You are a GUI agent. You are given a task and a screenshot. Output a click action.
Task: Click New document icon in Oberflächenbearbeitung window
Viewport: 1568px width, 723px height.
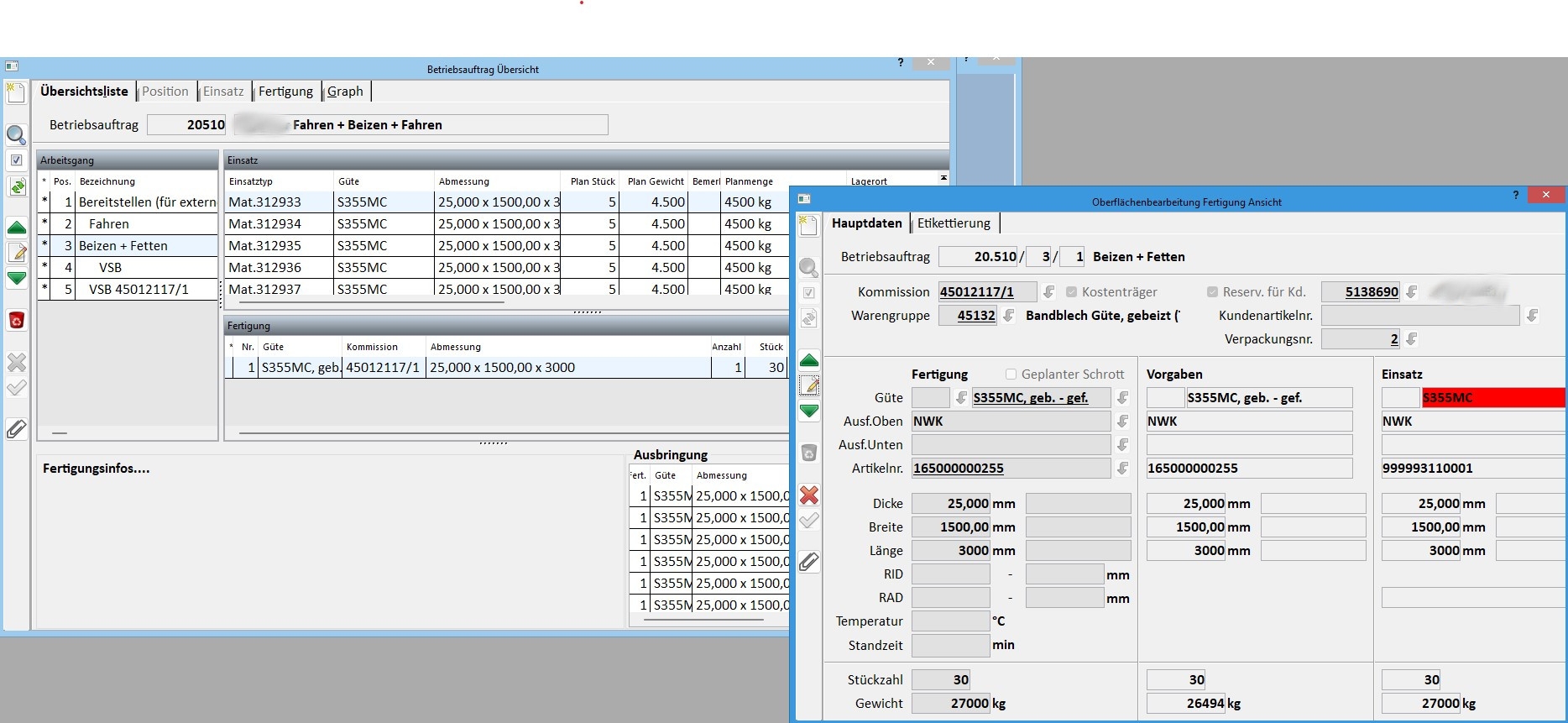coord(808,225)
